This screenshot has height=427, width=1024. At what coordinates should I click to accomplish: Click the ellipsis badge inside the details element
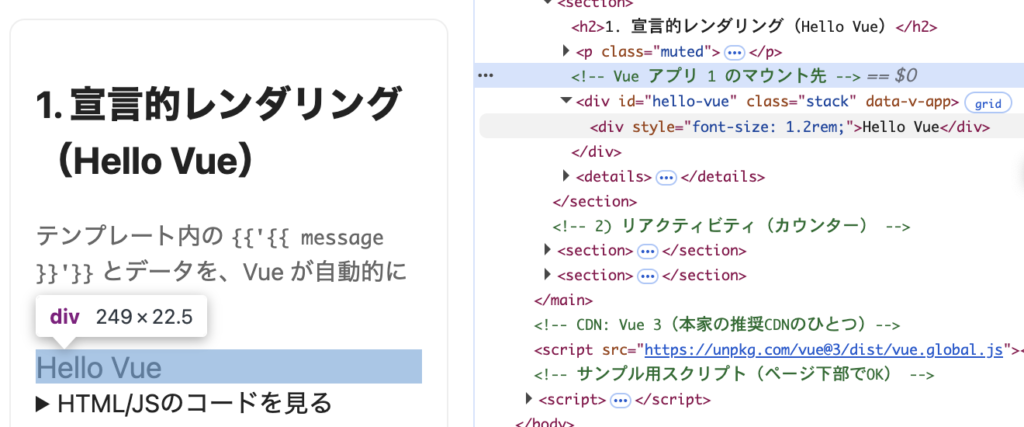[666, 177]
